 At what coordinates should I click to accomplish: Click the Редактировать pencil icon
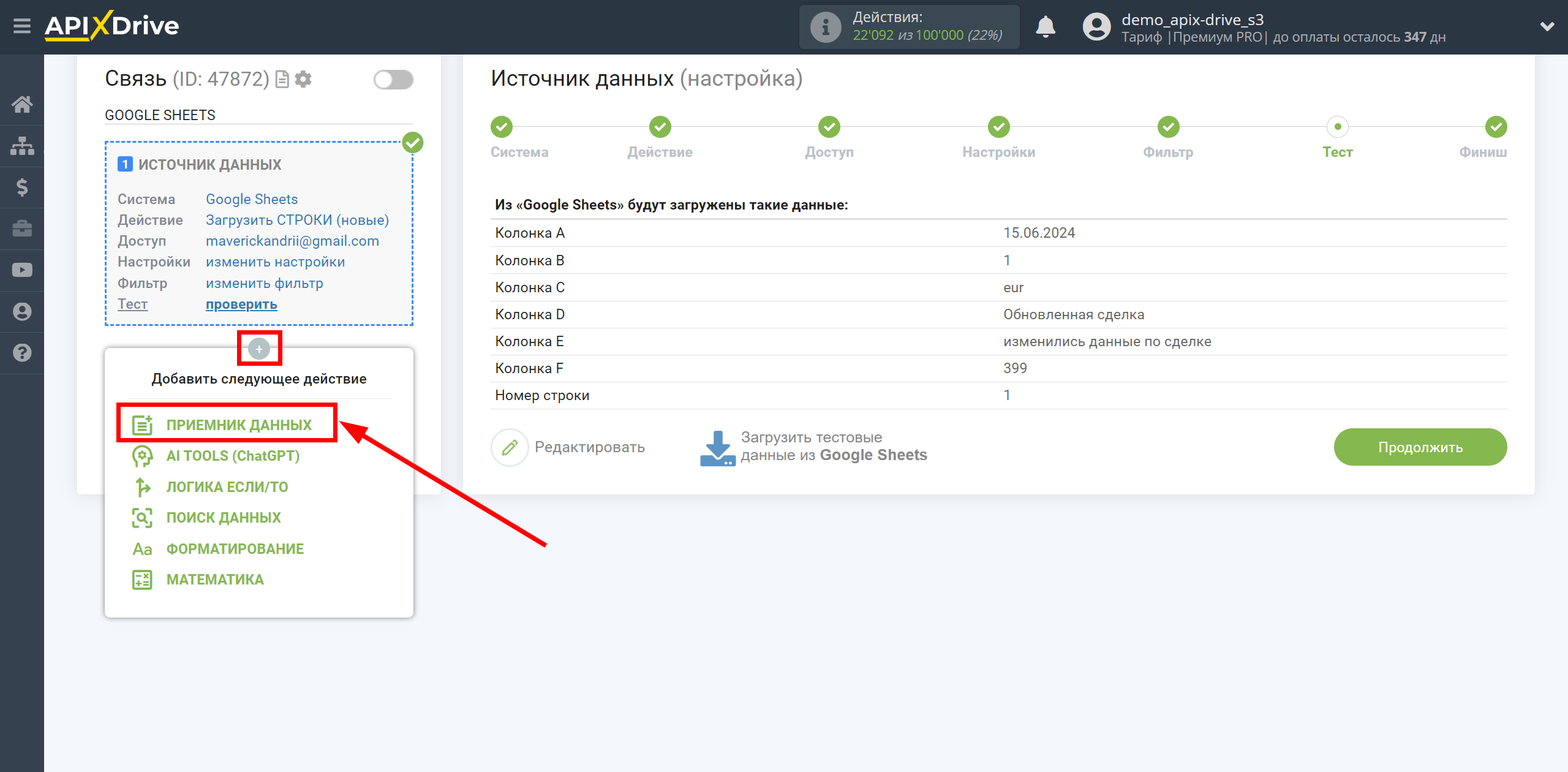click(510, 447)
